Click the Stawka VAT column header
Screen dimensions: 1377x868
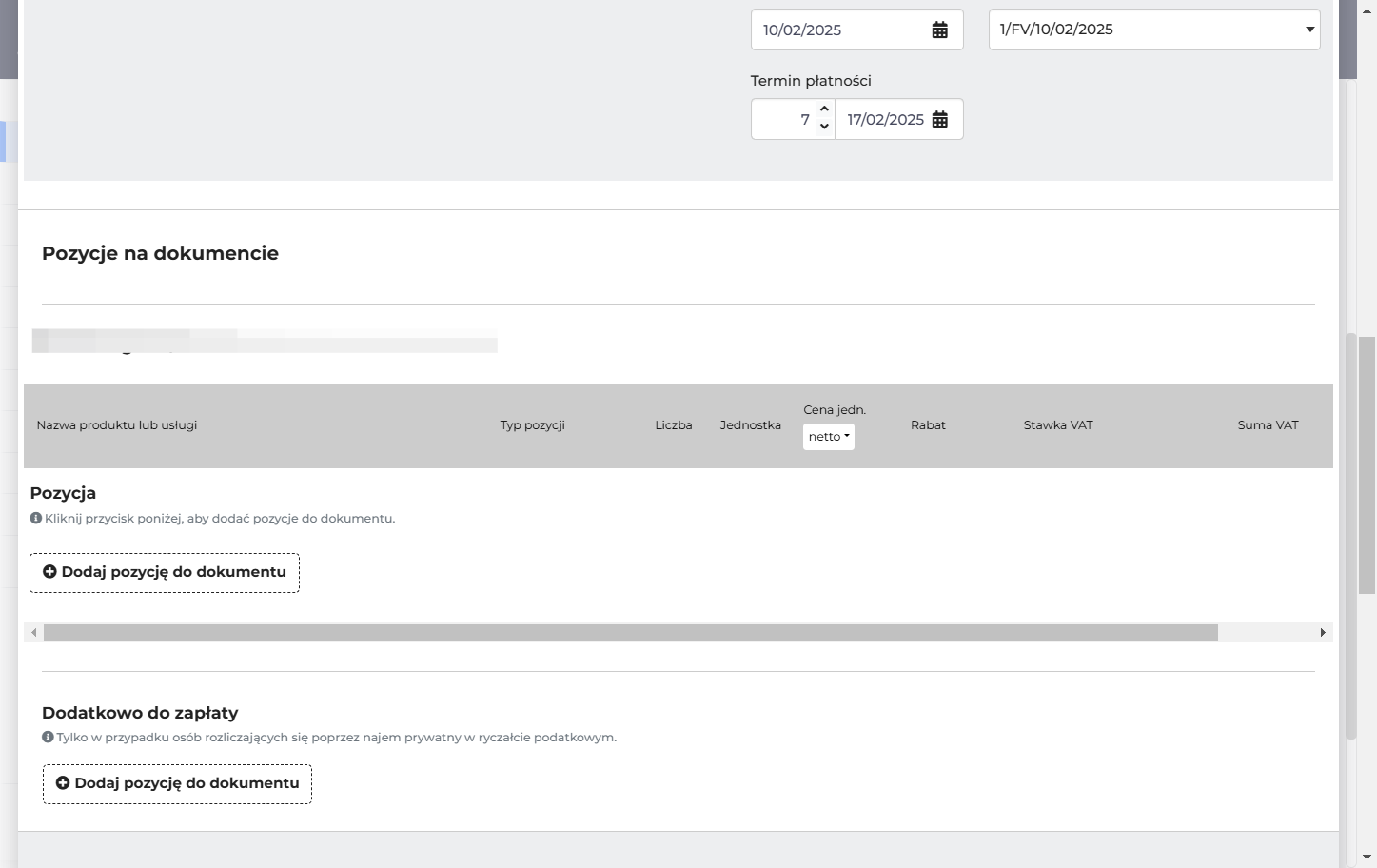1058,425
